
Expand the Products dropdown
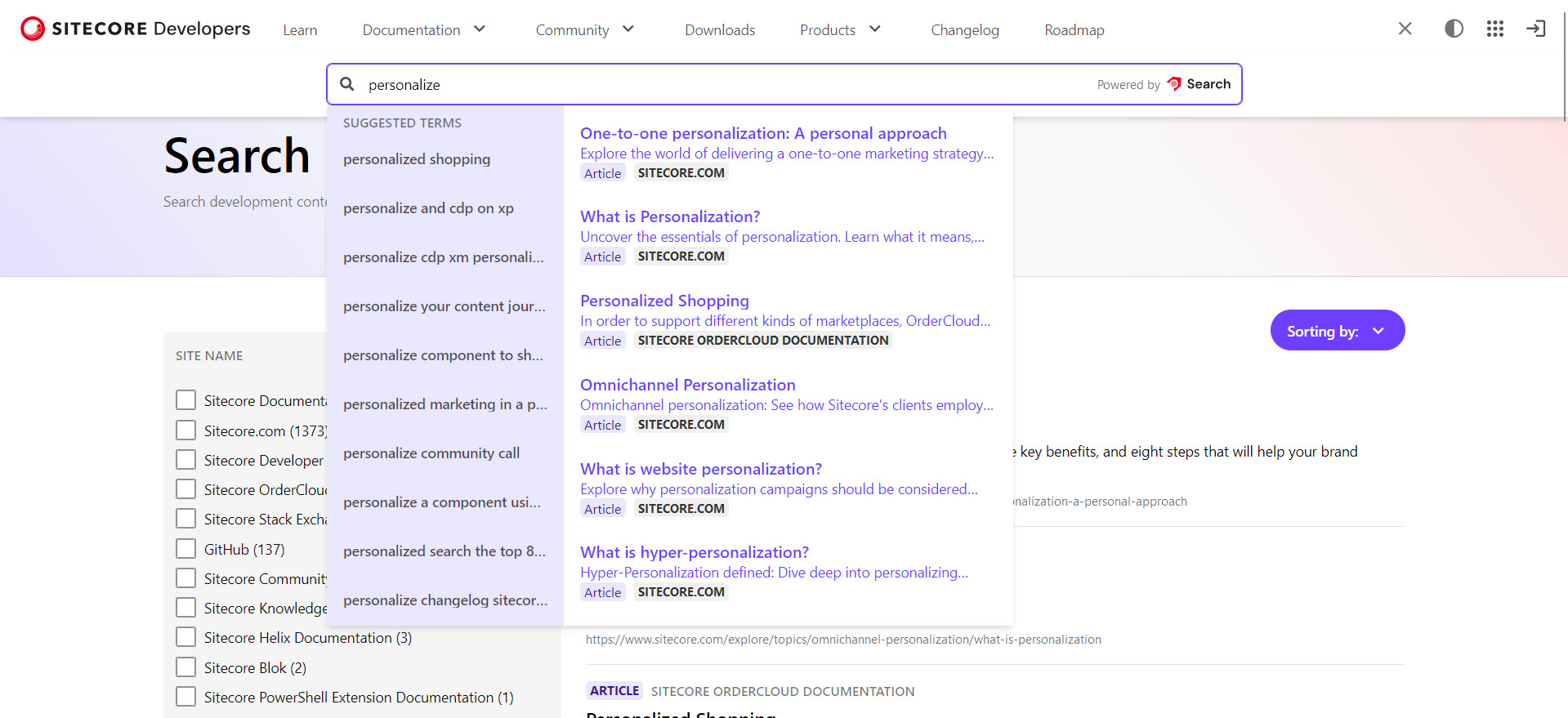[840, 30]
